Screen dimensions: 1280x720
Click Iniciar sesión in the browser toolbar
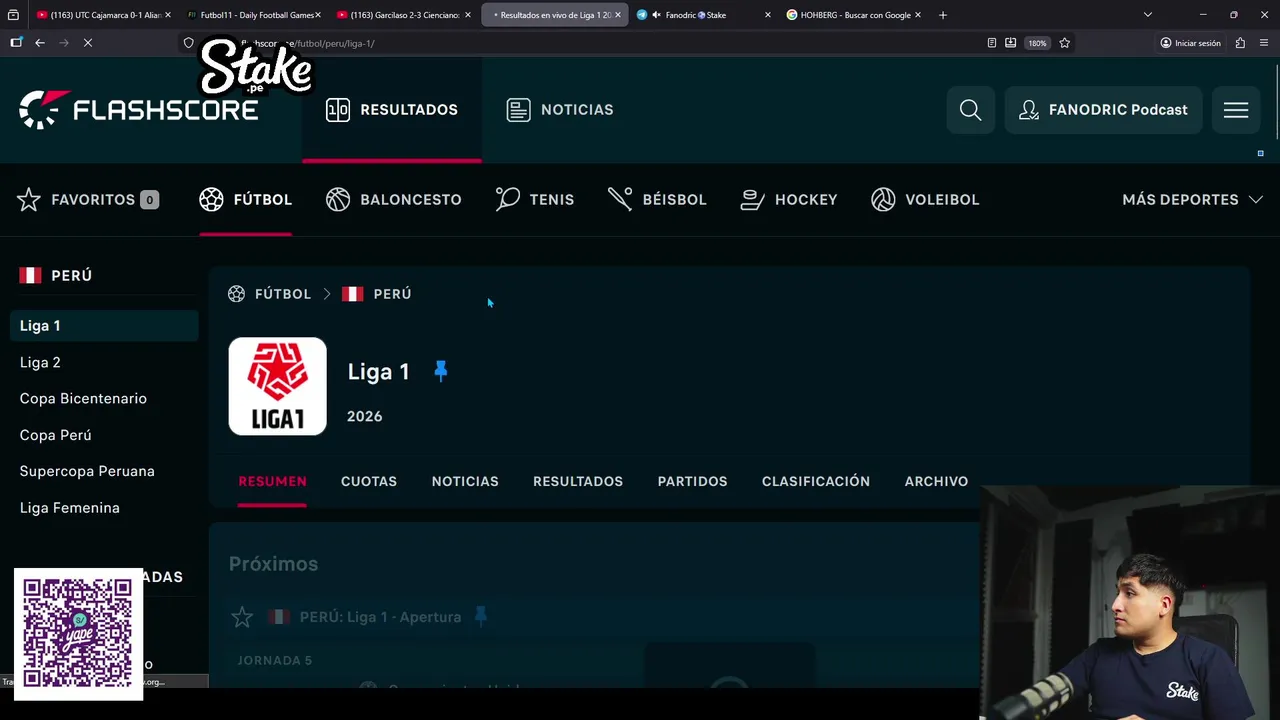[x=1190, y=43]
